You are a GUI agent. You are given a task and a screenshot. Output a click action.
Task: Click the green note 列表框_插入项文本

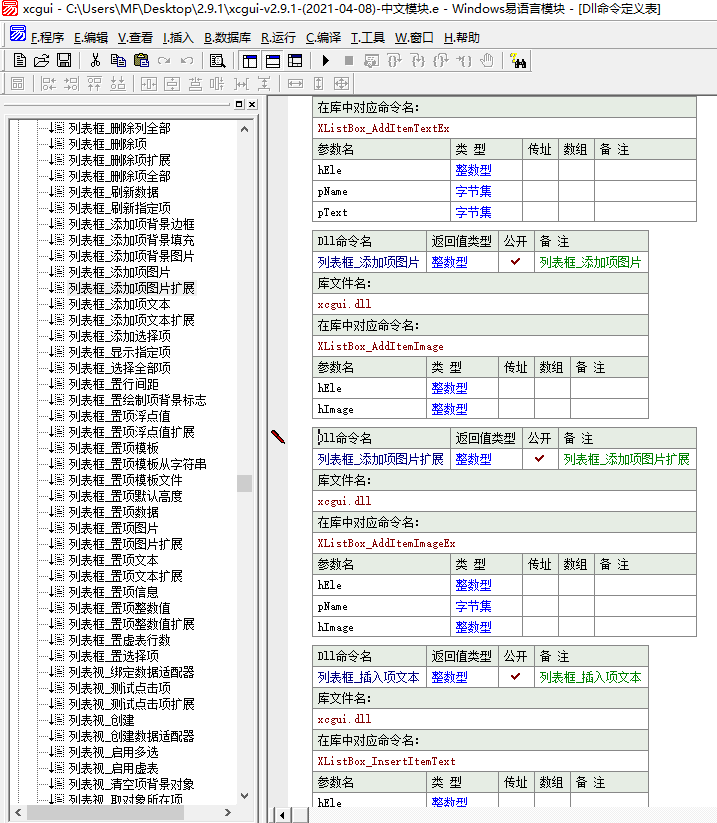pos(591,677)
